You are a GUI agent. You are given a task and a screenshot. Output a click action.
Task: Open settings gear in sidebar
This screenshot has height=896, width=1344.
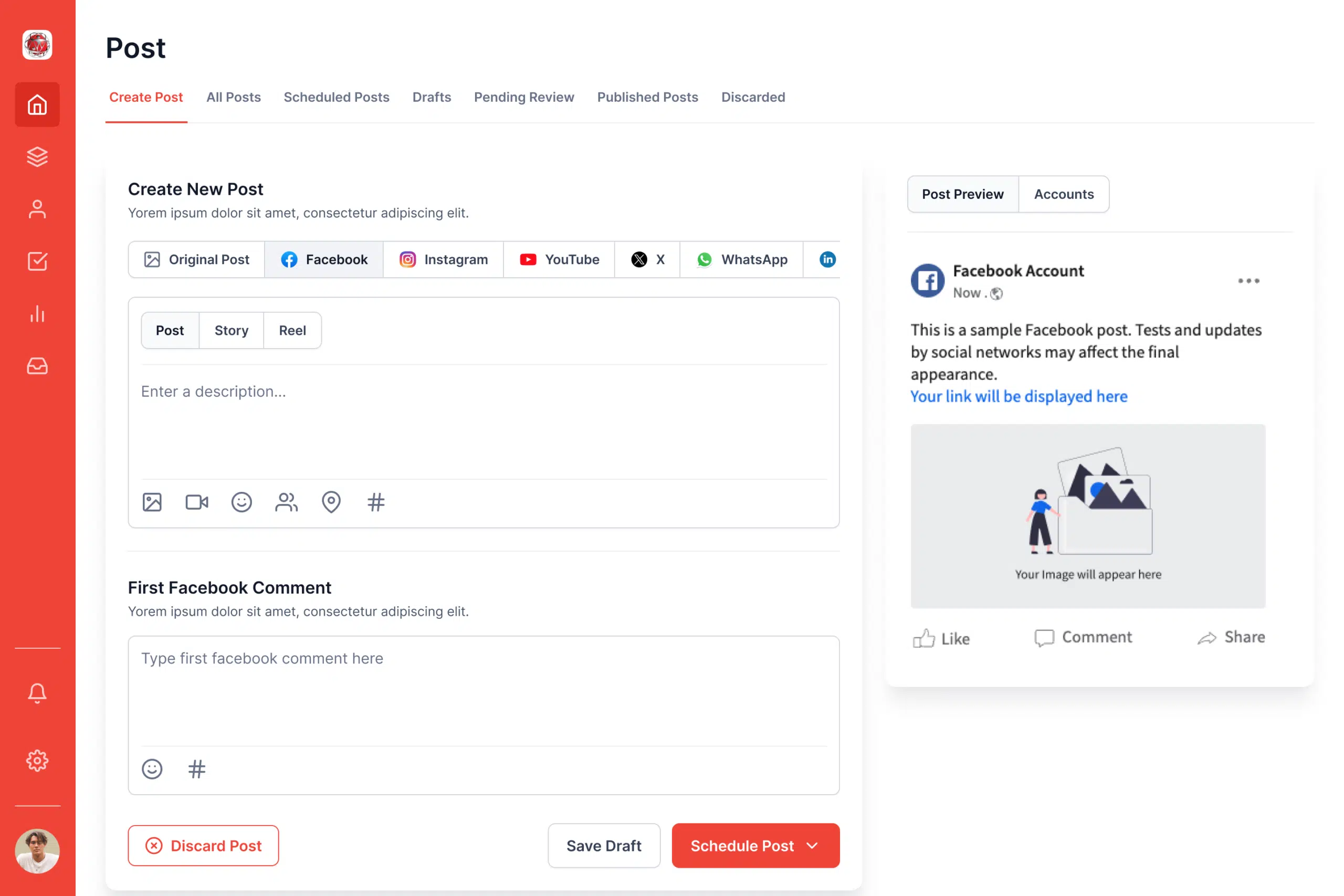pyautogui.click(x=37, y=761)
